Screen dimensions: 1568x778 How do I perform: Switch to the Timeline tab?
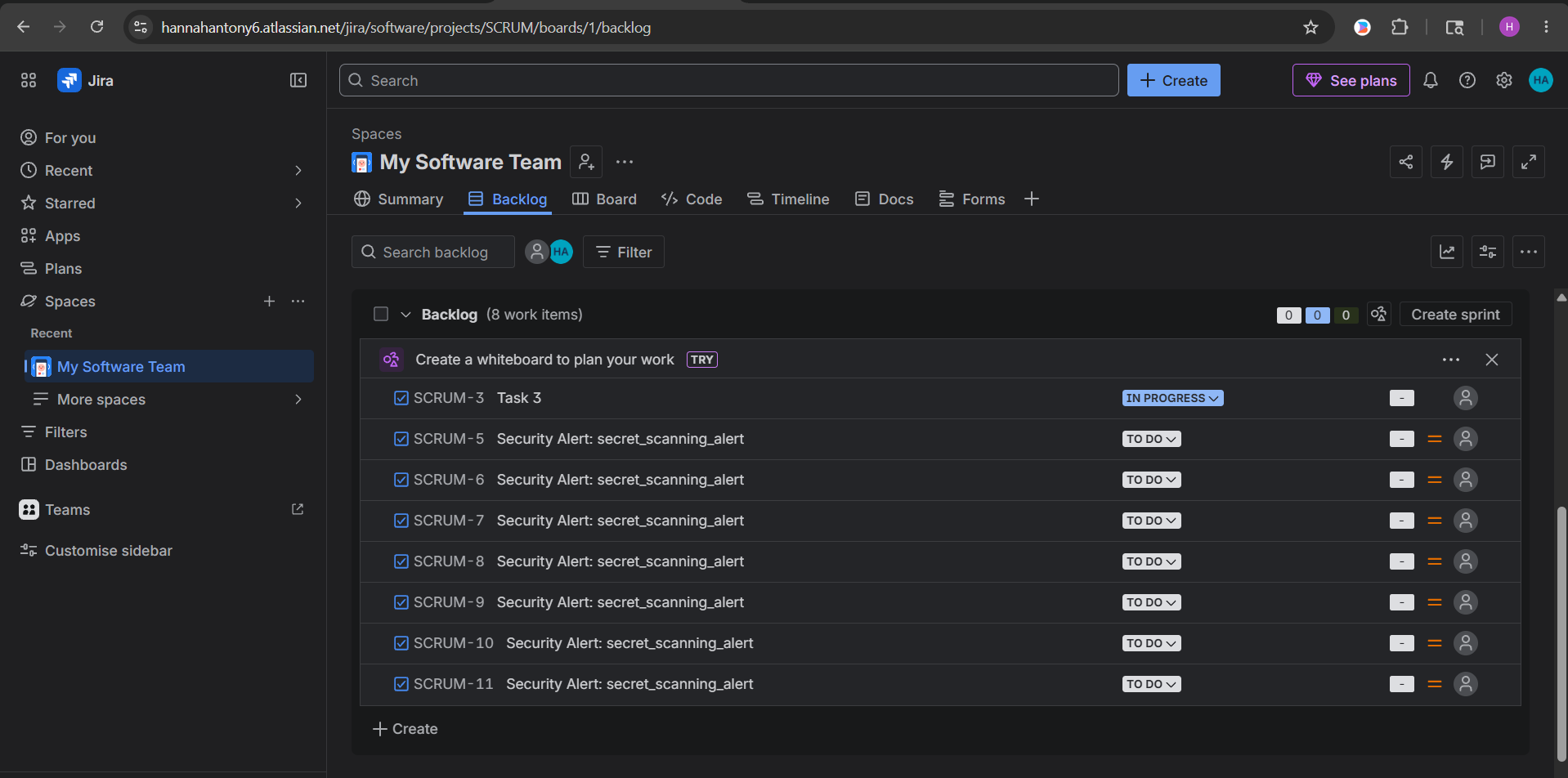tap(788, 199)
